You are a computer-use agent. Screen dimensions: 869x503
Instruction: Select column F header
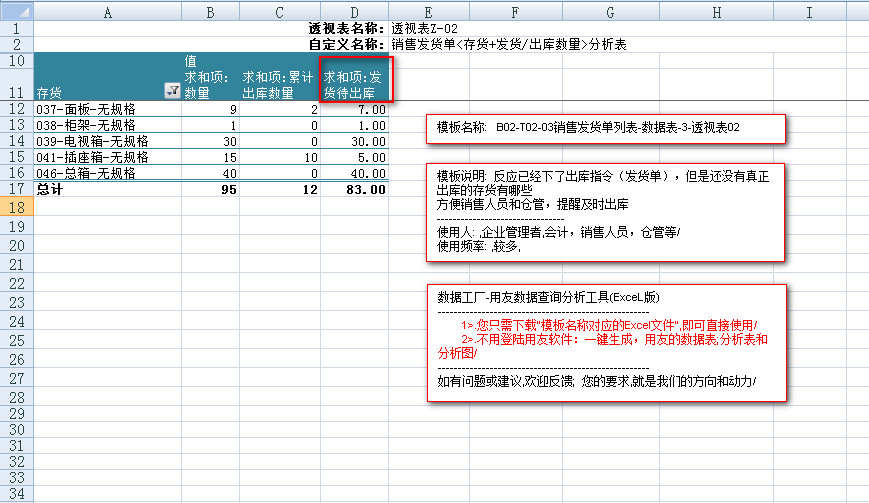513,10
